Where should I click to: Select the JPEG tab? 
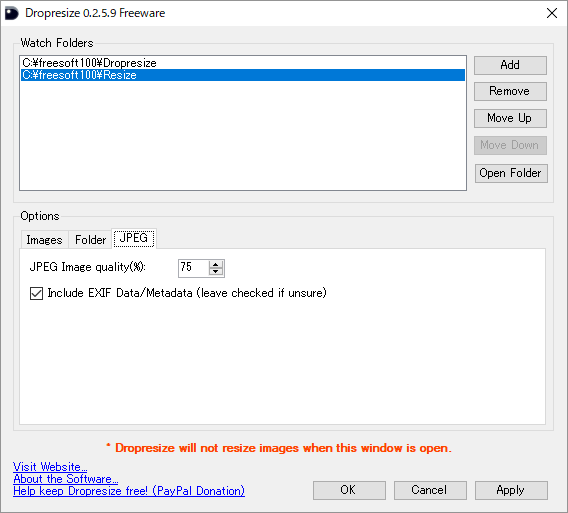point(134,238)
